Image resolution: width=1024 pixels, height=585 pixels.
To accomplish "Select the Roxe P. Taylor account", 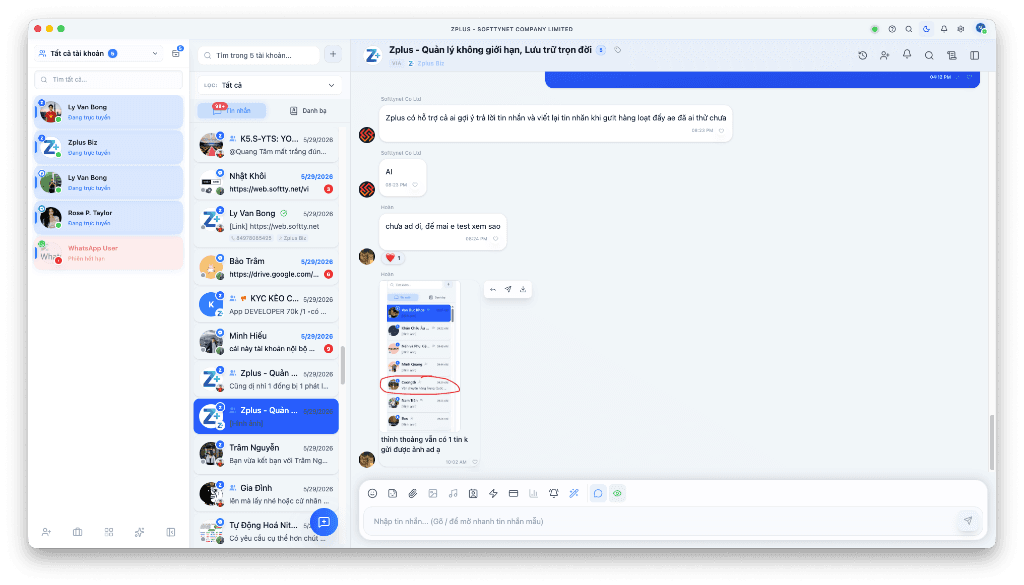I will pos(108,217).
